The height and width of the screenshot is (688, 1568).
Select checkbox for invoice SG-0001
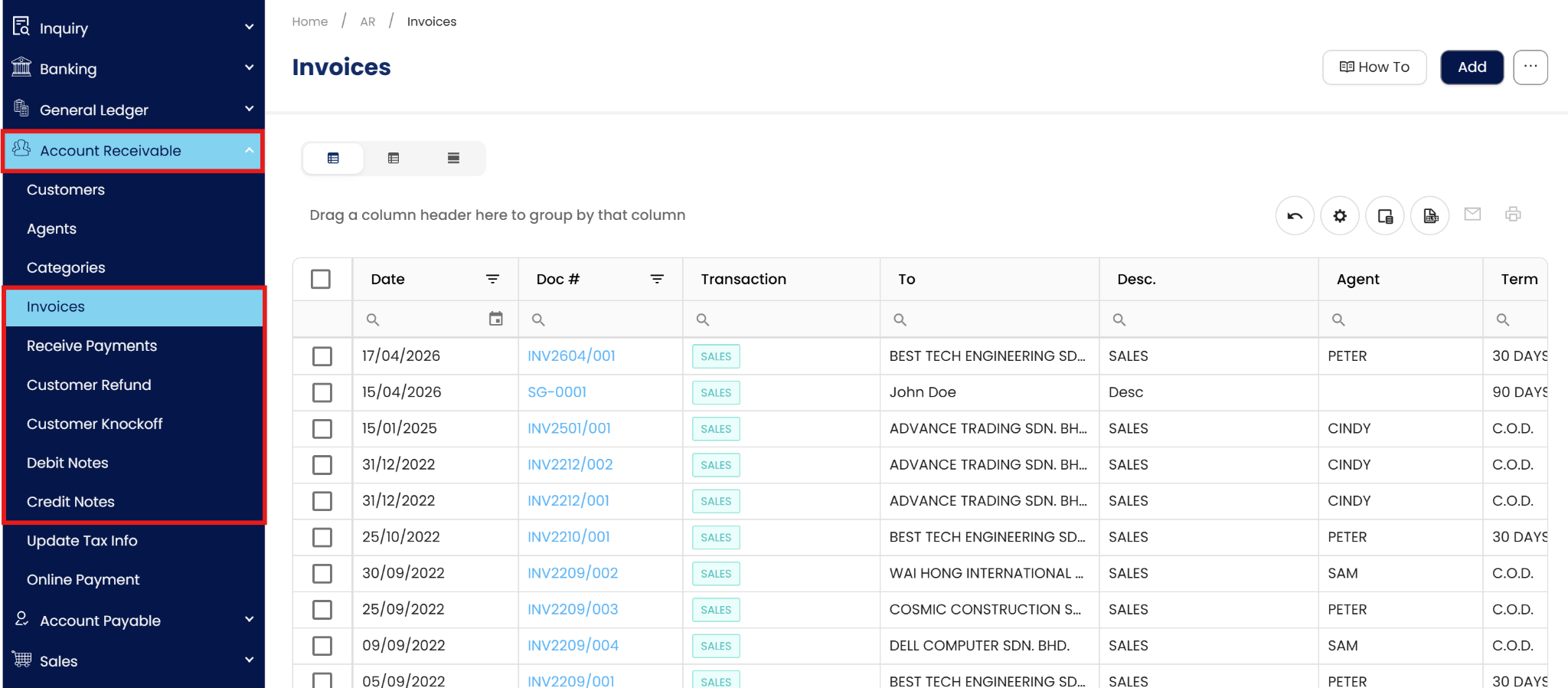322,392
